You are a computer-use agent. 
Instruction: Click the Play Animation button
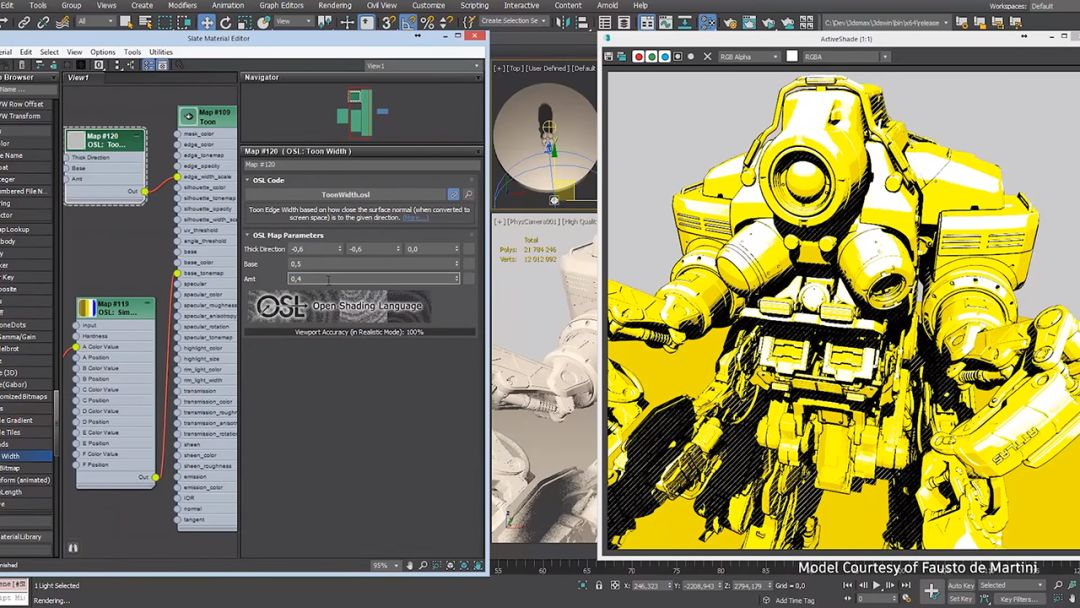[877, 585]
